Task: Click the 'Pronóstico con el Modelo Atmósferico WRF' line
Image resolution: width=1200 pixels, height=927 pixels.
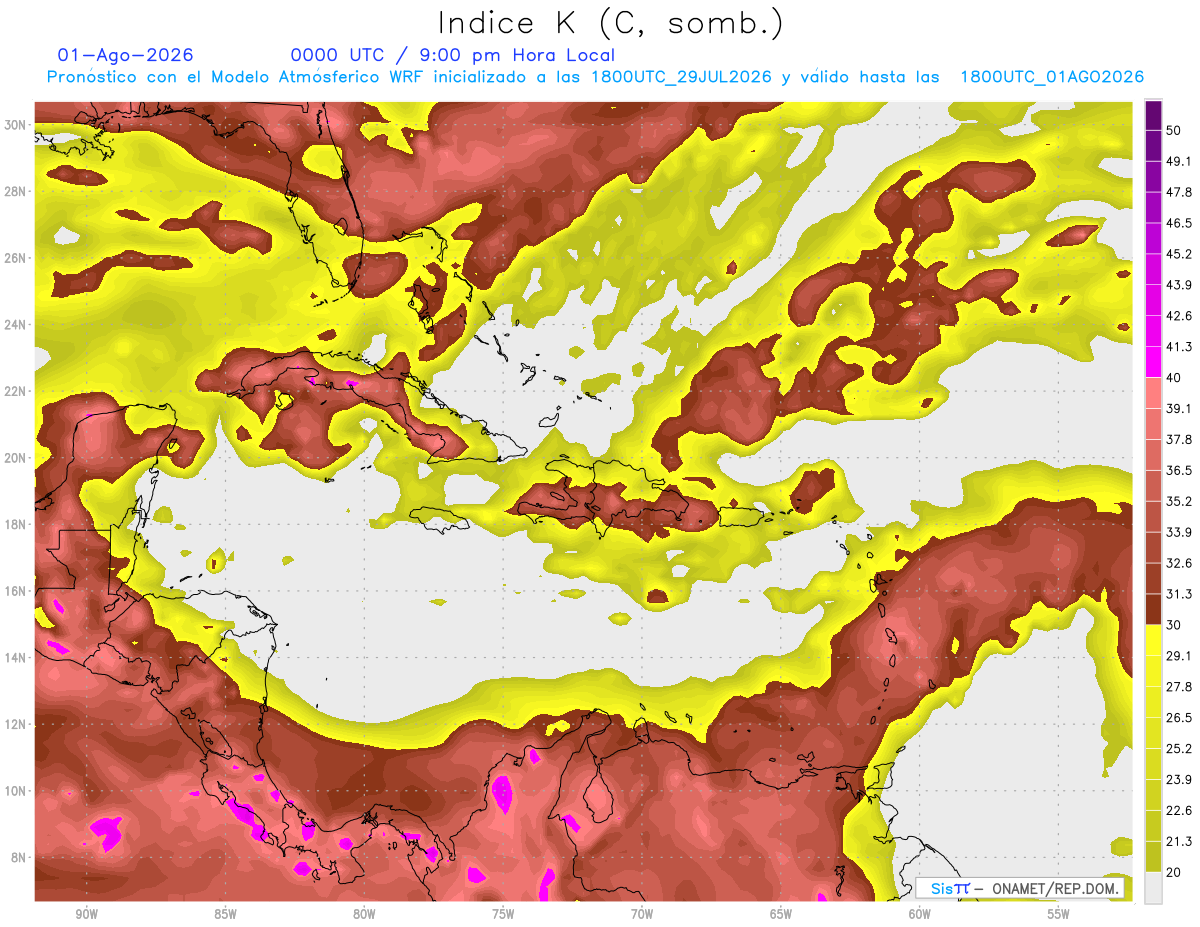Action: point(595,77)
